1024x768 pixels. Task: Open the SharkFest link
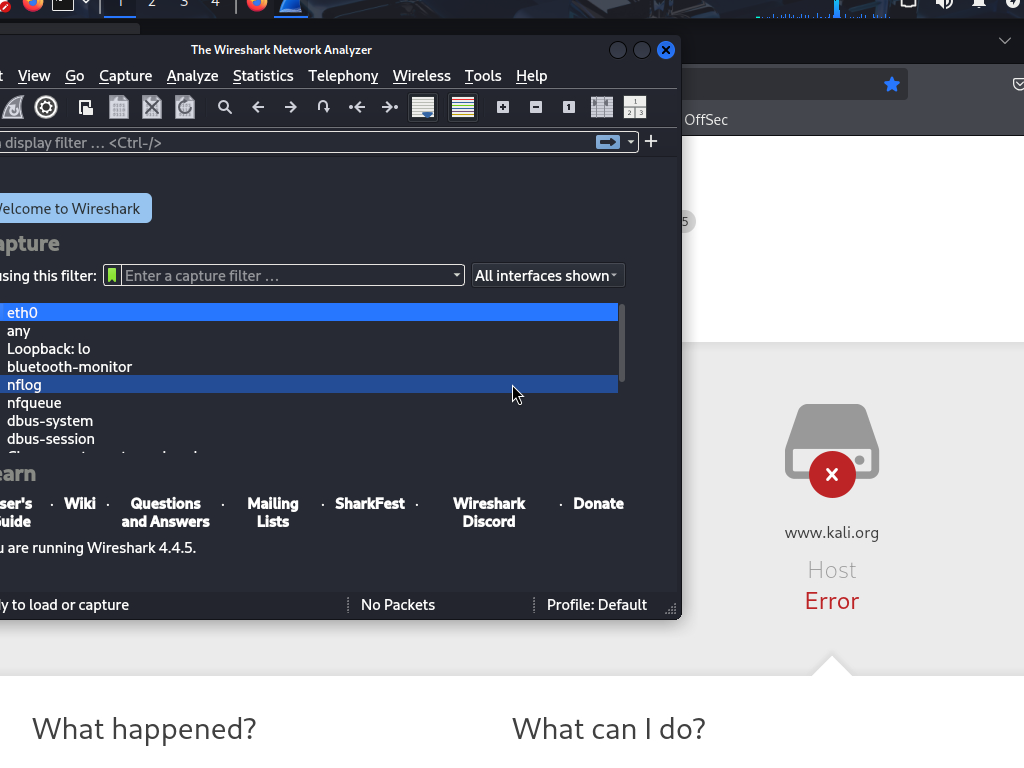370,504
